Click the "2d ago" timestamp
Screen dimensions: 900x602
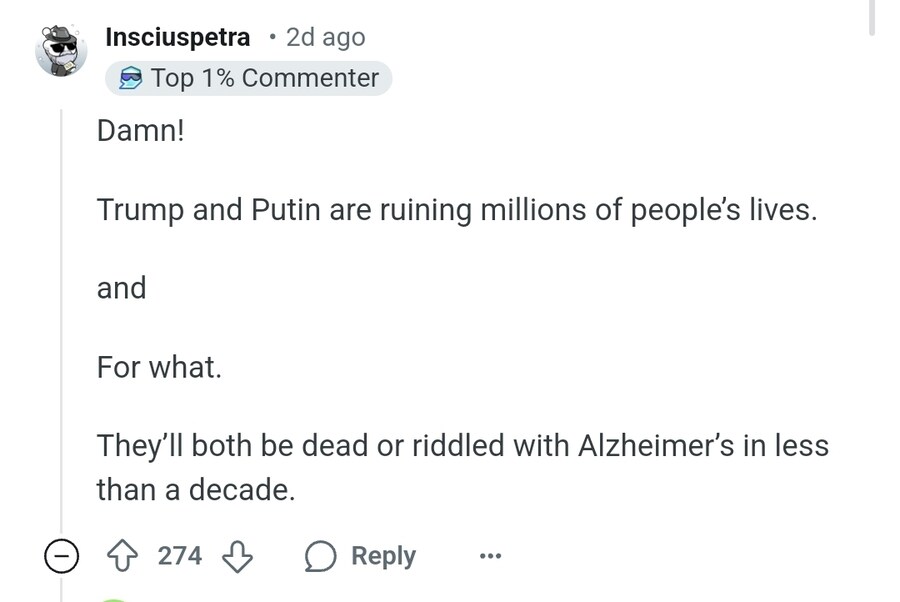pos(325,37)
